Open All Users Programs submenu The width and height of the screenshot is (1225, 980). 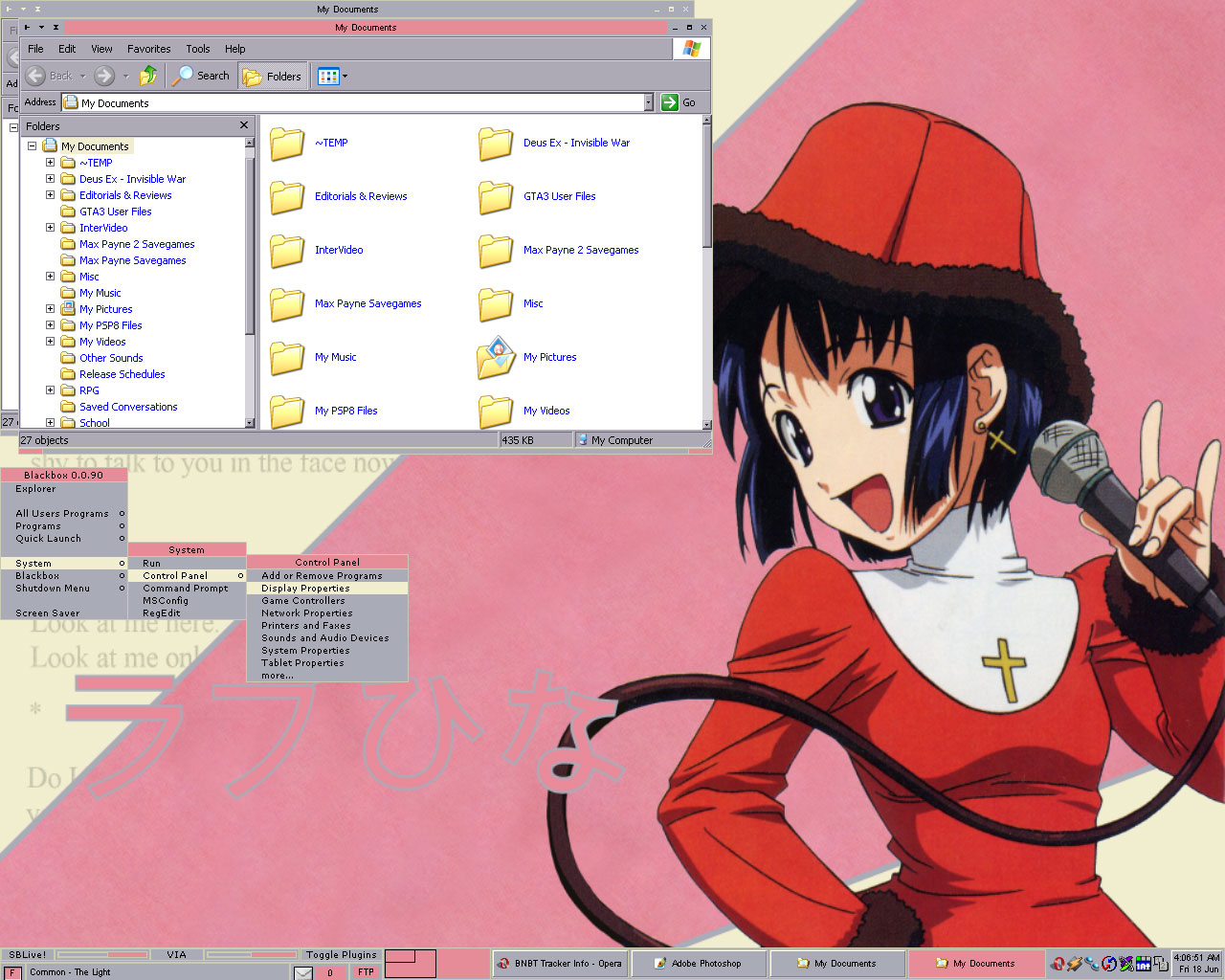[64, 514]
